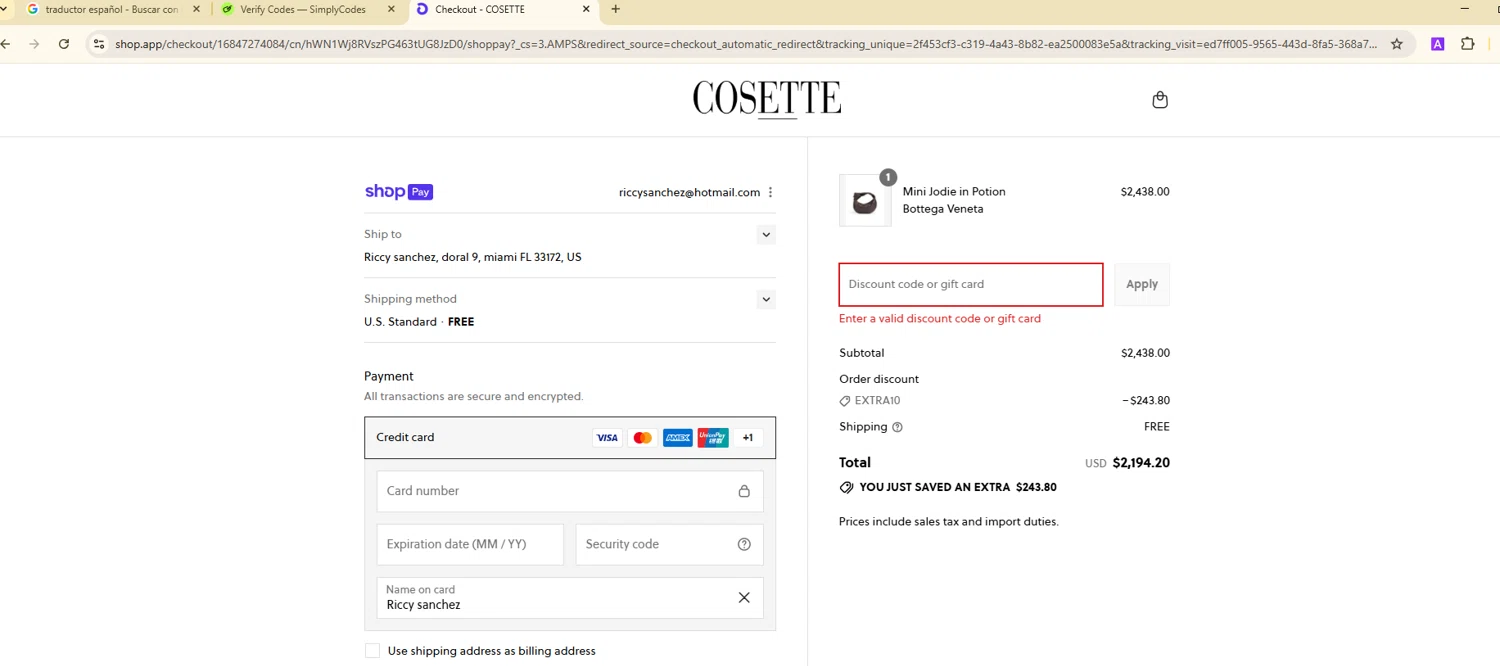Expand the Shipping method section
Image resolution: width=1500 pixels, height=666 pixels.
pyautogui.click(x=766, y=299)
